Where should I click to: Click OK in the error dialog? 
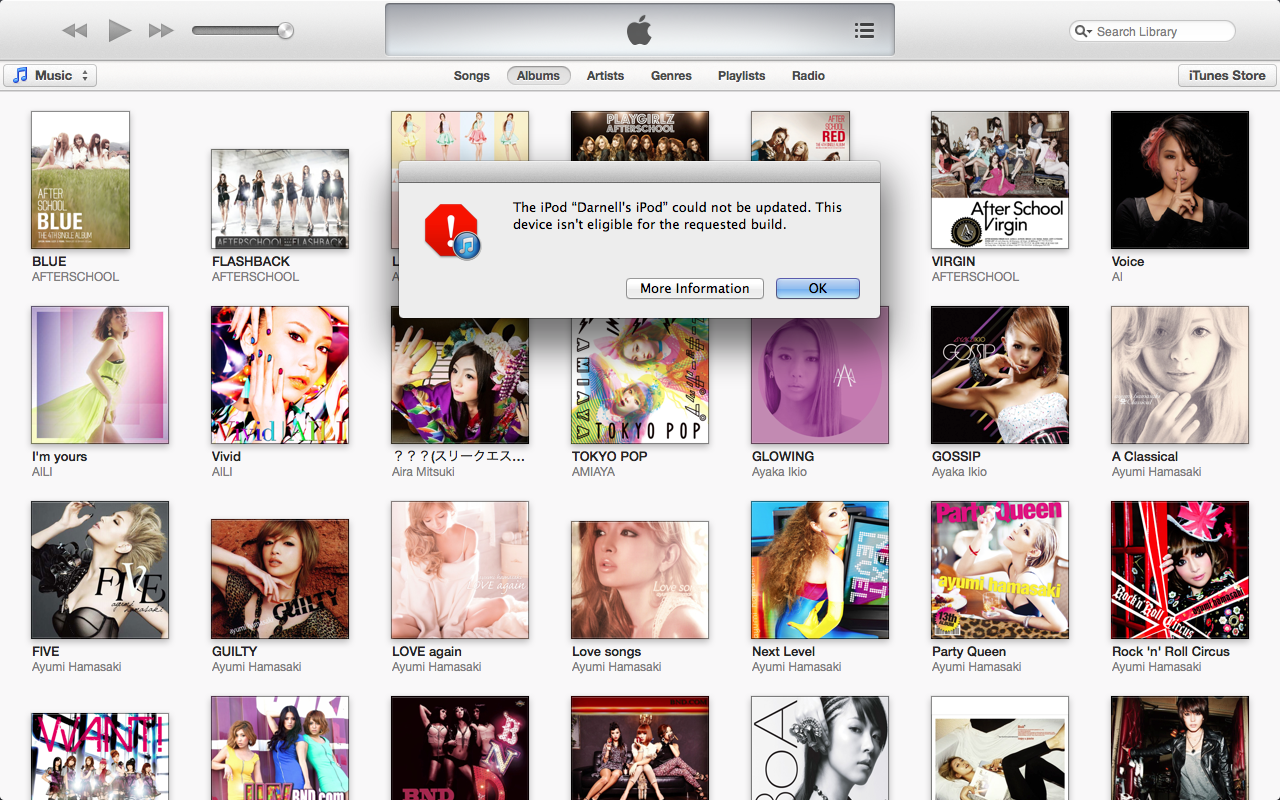click(818, 288)
